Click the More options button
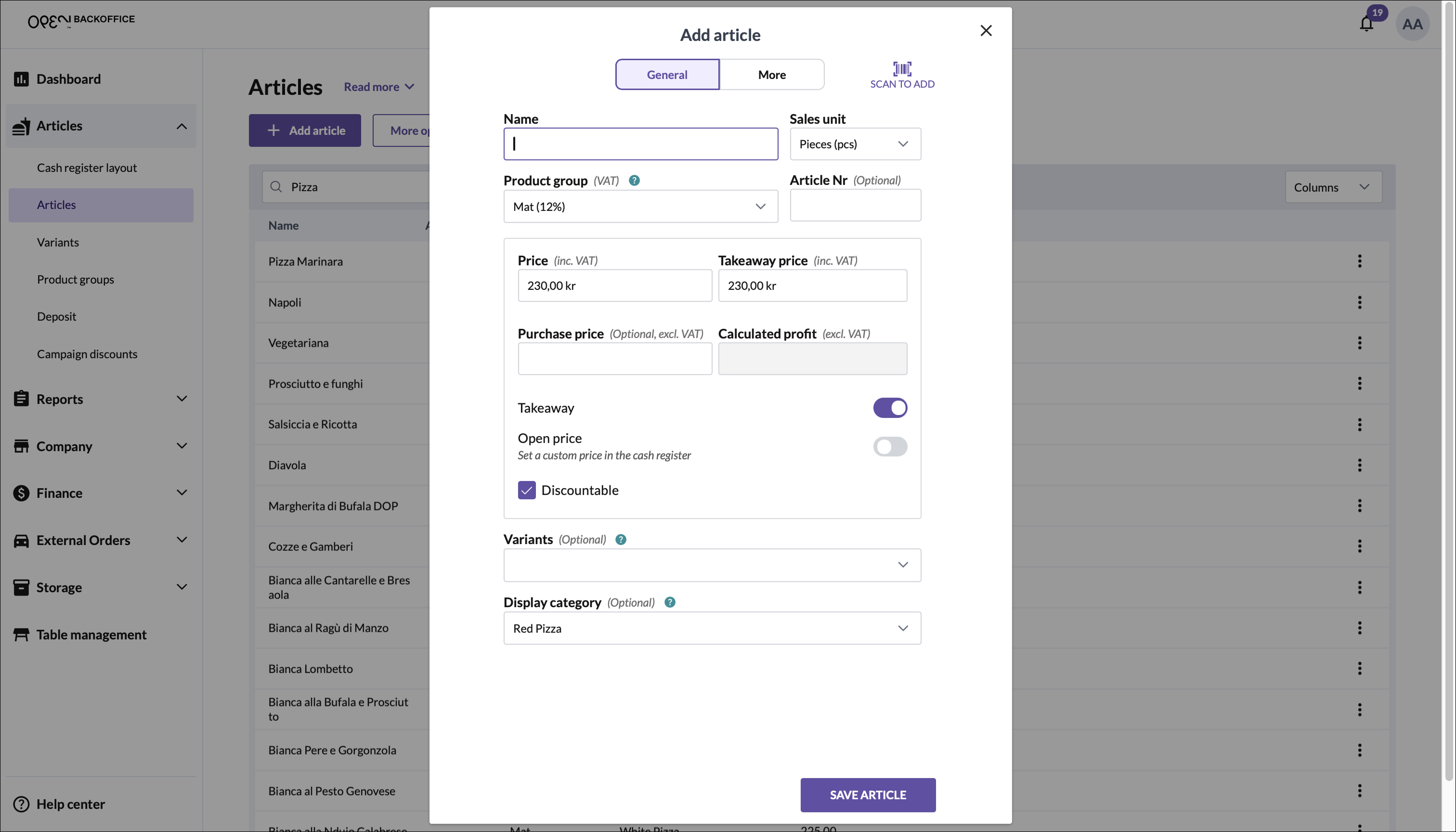Viewport: 1456px width, 832px height. click(402, 130)
